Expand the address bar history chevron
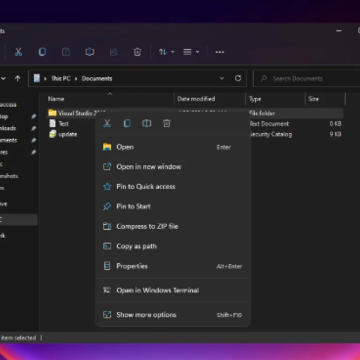 (x=222, y=78)
